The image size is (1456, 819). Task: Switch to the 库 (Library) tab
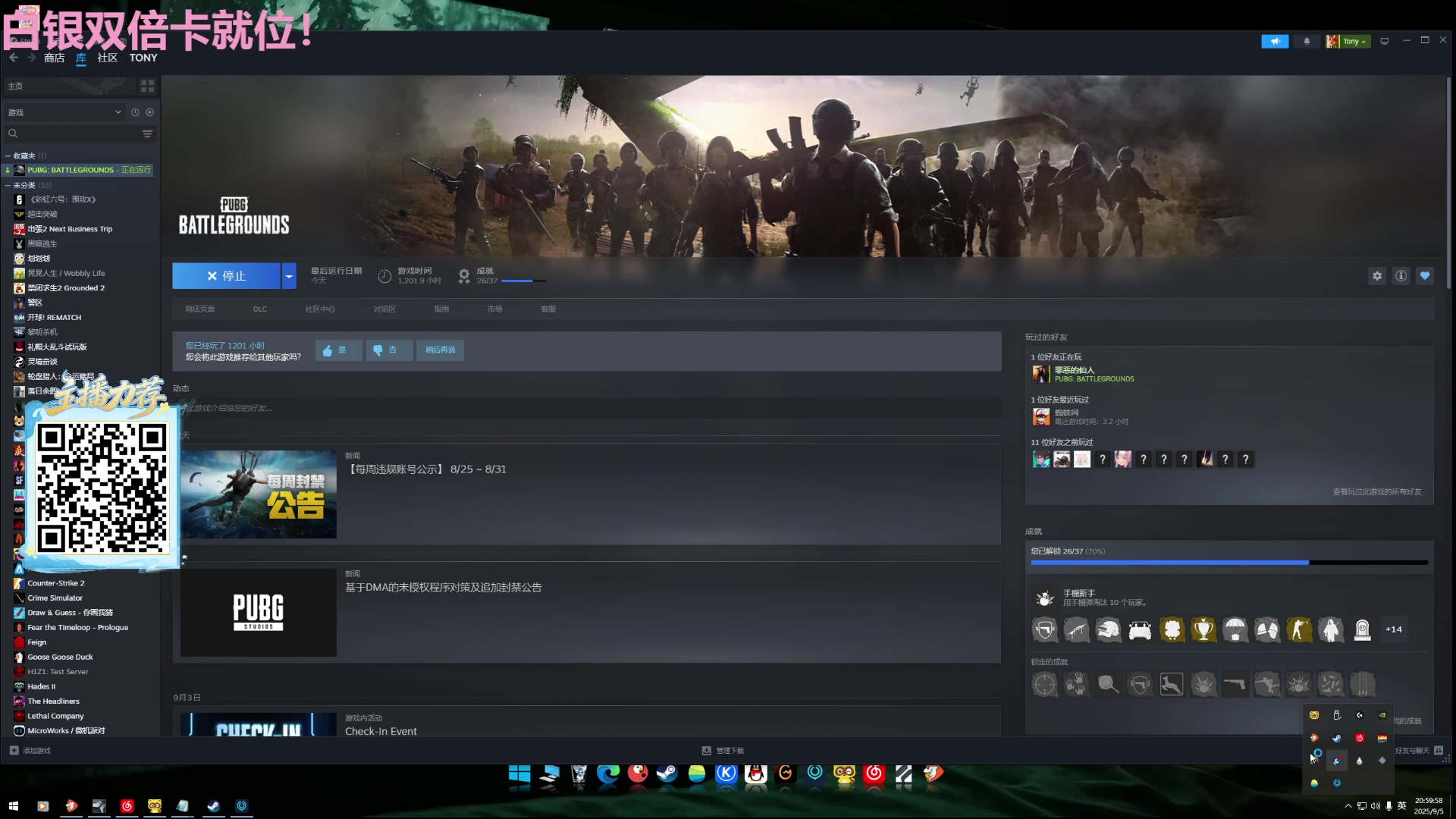point(81,58)
